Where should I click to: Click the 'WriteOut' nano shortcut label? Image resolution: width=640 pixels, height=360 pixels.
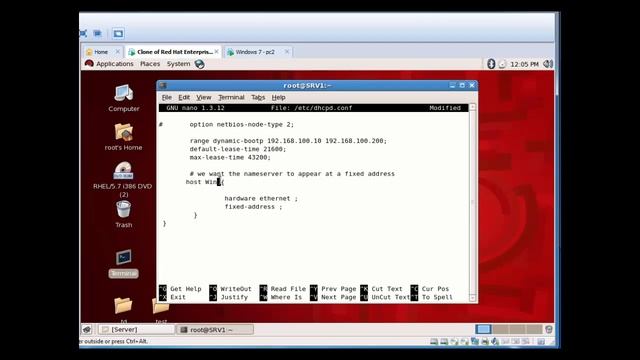tap(236, 289)
